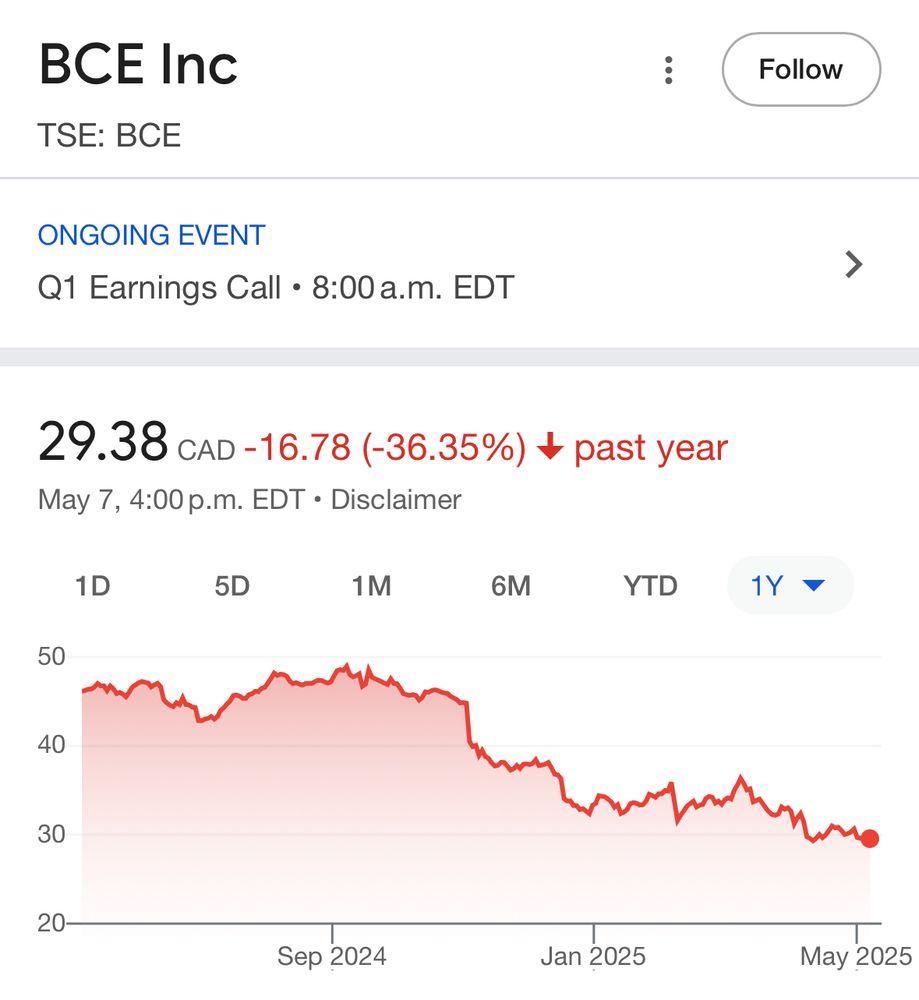The image size is (919, 1000).
Task: Click the May 2025 axis marker
Action: click(856, 956)
